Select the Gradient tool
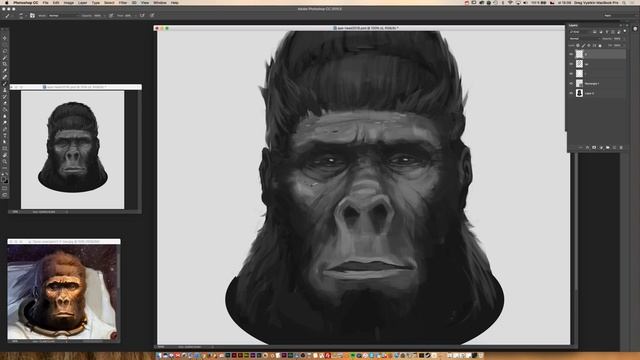 (x=5, y=110)
